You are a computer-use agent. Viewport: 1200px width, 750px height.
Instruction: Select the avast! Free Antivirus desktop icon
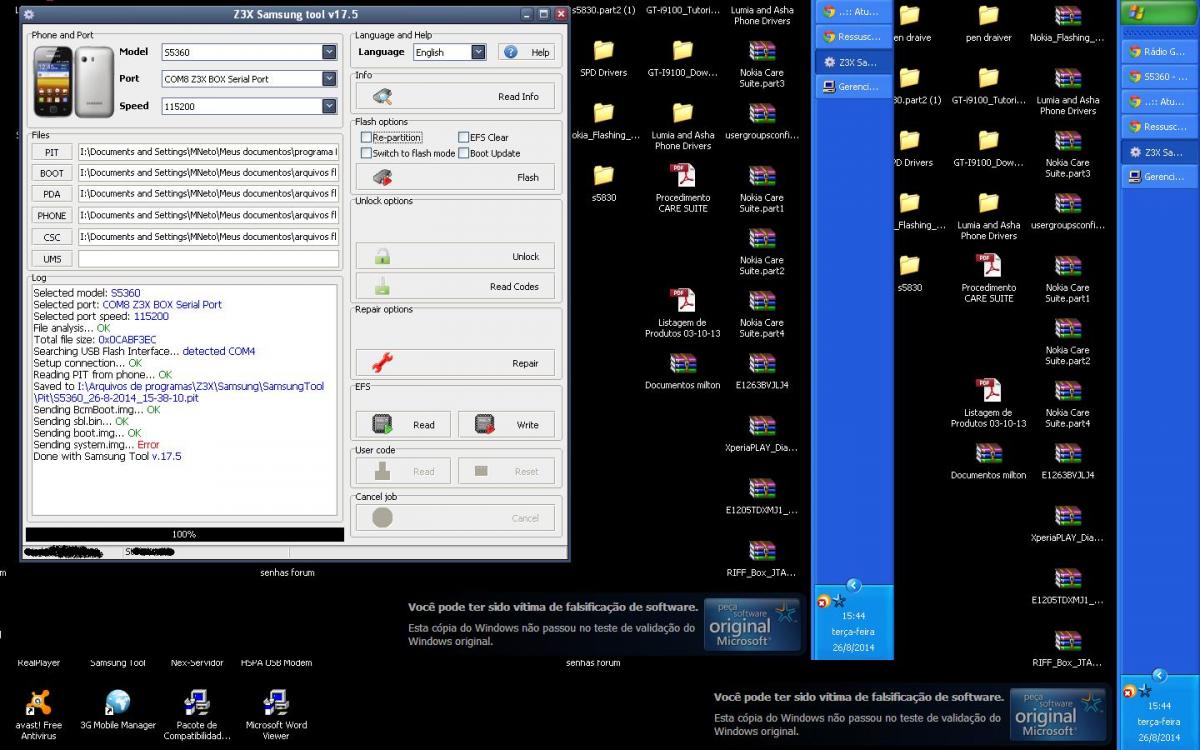coord(38,715)
